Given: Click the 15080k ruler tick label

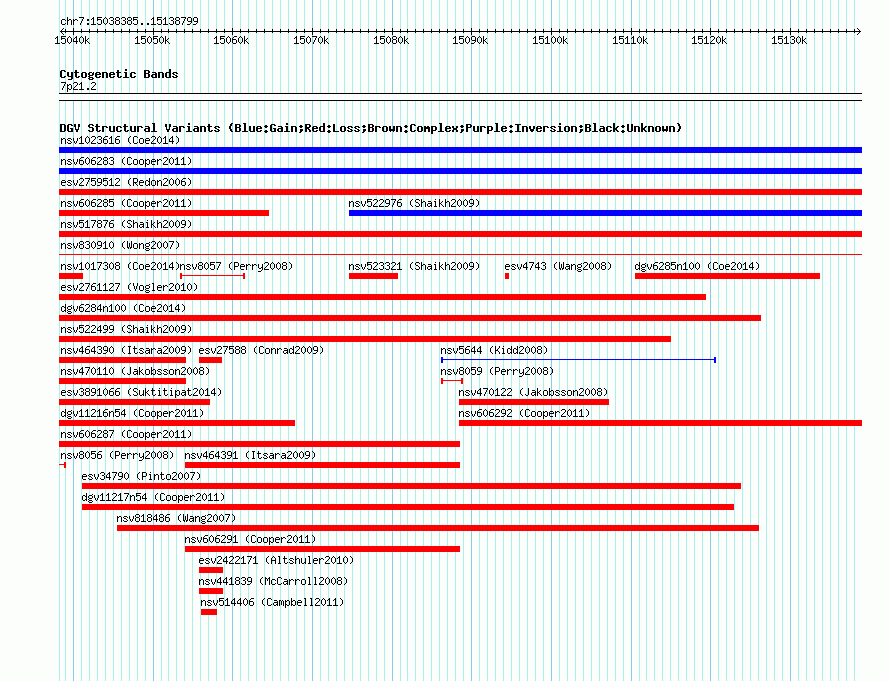Looking at the screenshot, I should coord(391,40).
